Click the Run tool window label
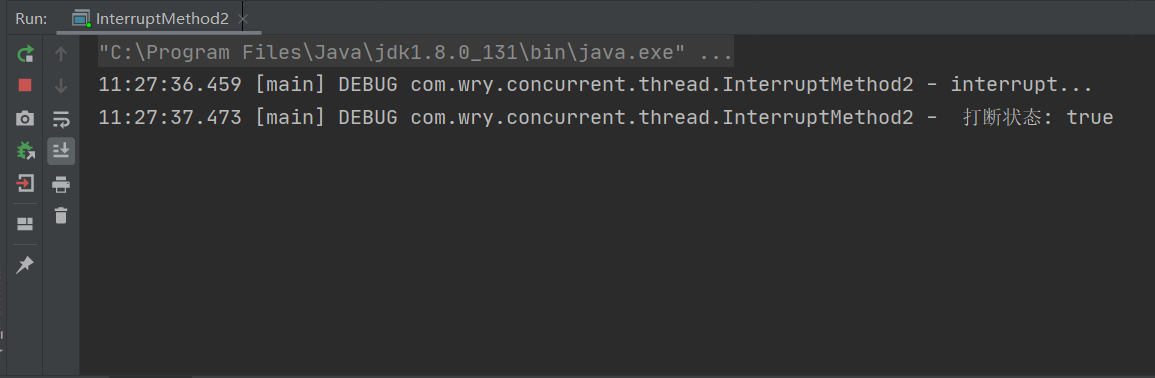This screenshot has width=1155, height=378. tap(31, 18)
